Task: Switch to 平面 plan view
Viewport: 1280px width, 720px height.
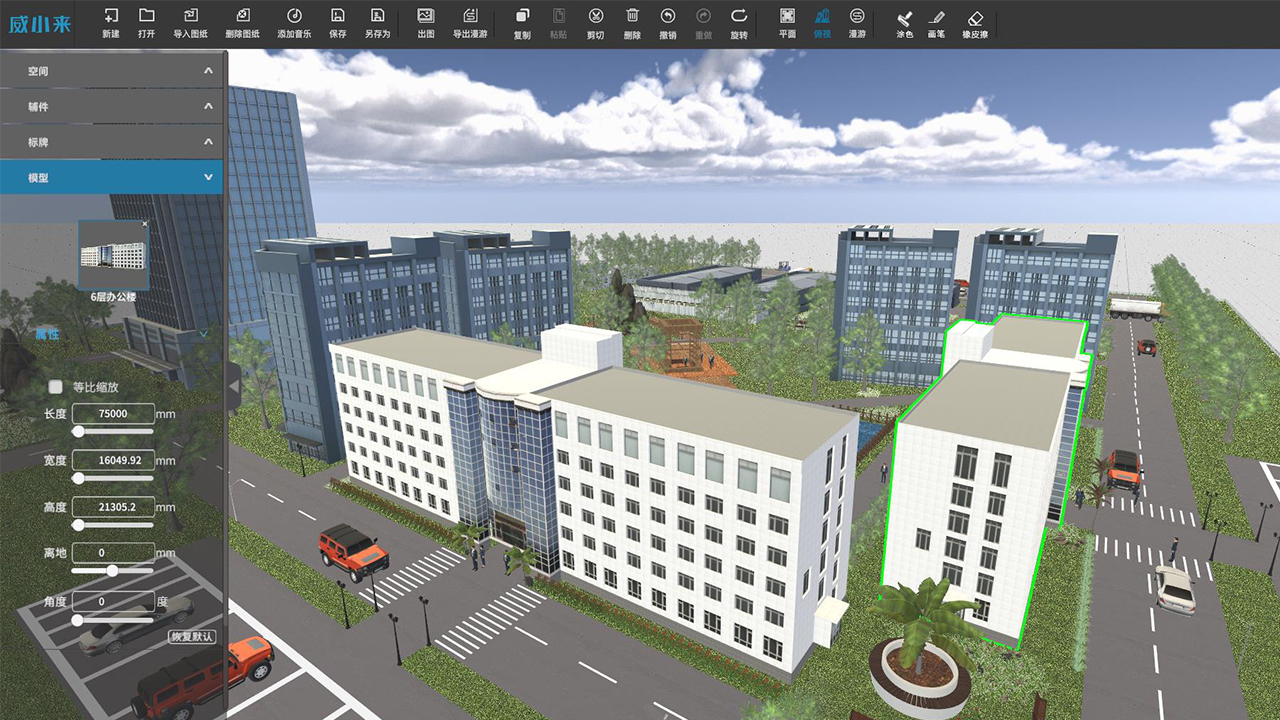Action: (787, 23)
